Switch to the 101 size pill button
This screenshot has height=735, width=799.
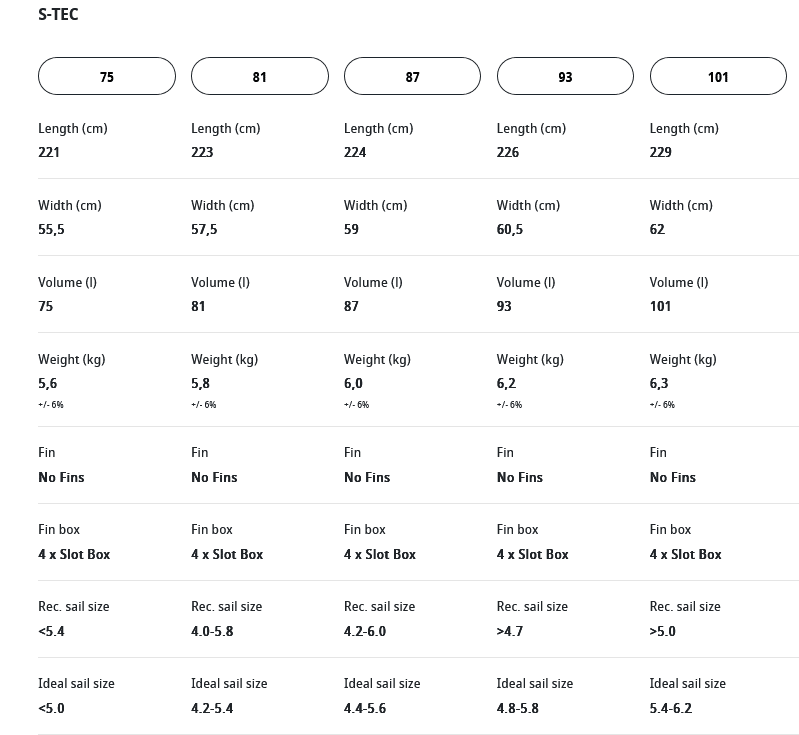718,77
